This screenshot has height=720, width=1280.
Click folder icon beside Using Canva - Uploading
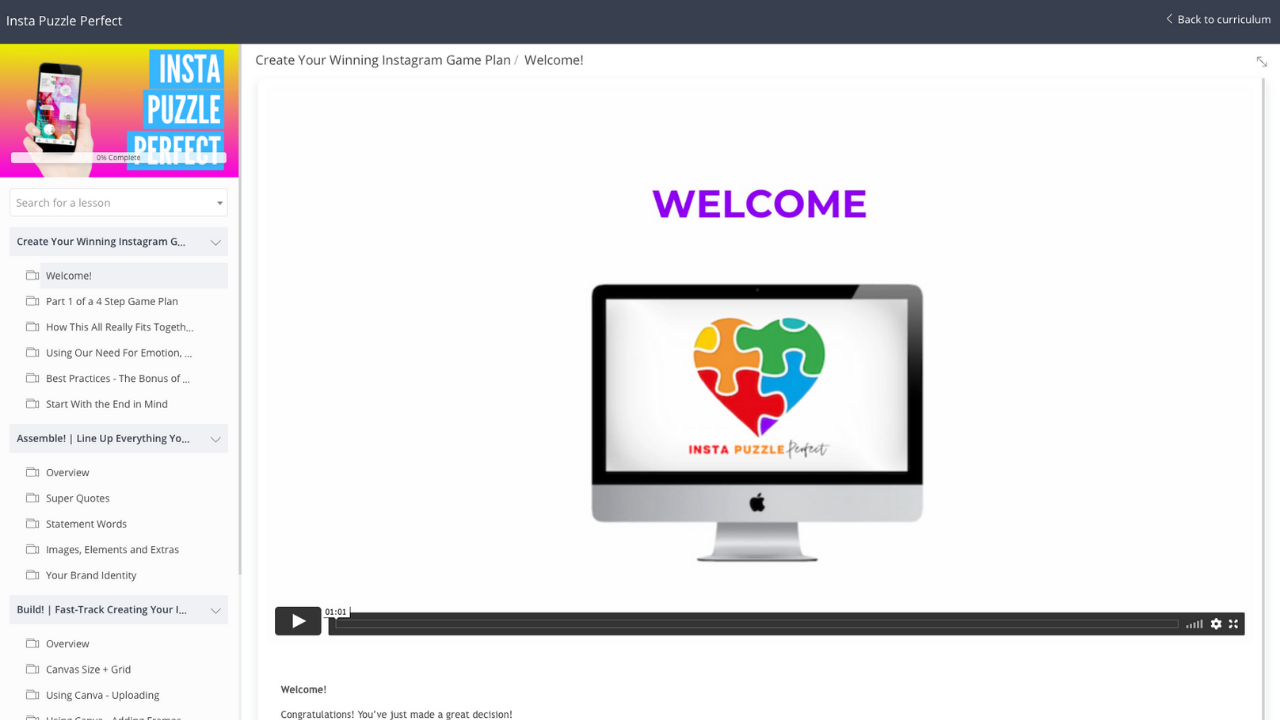(32, 695)
